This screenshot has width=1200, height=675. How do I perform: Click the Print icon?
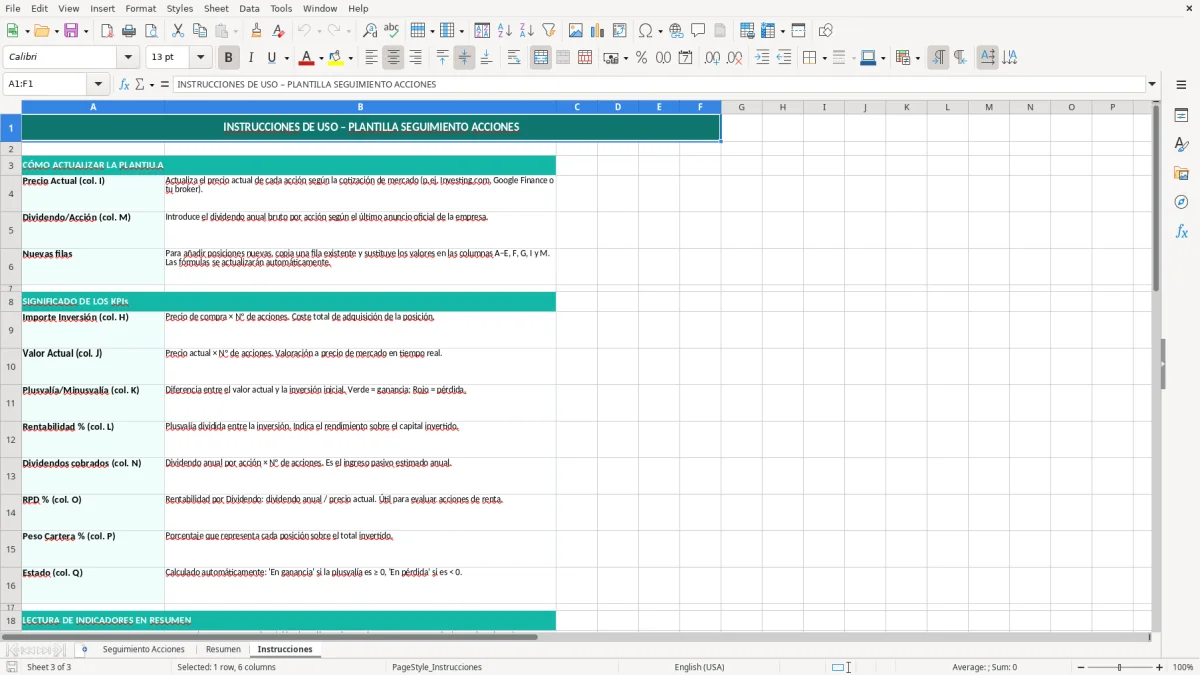129,31
